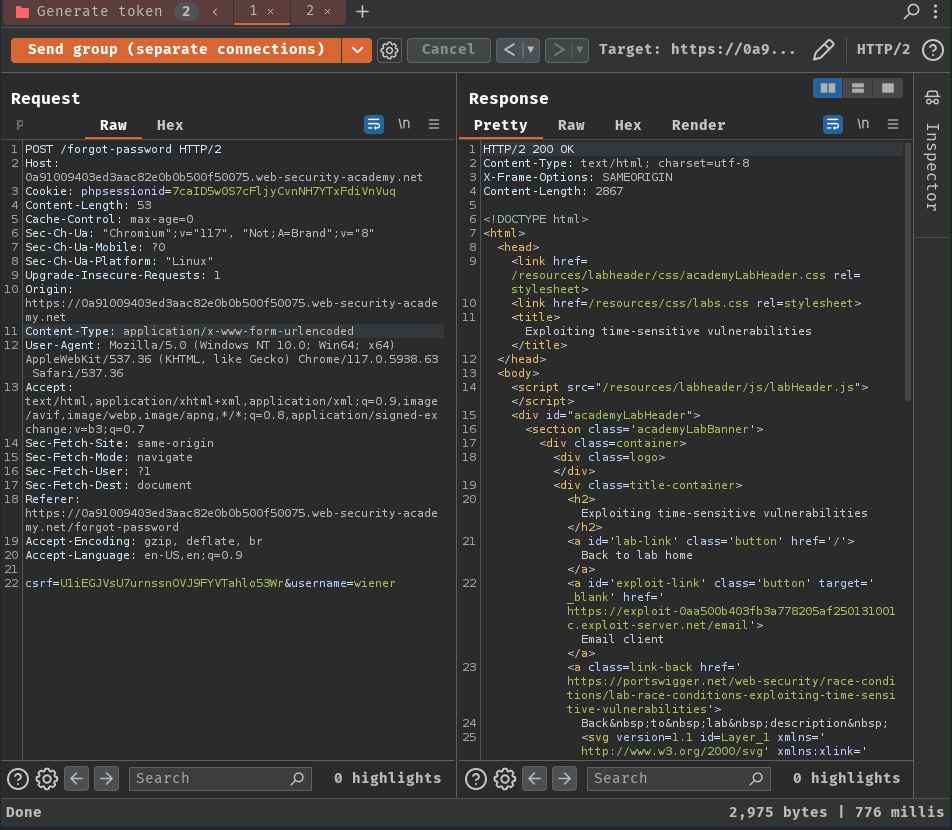Viewport: 952px width, 830px height.
Task: Open request search help icon
Action: [18, 778]
